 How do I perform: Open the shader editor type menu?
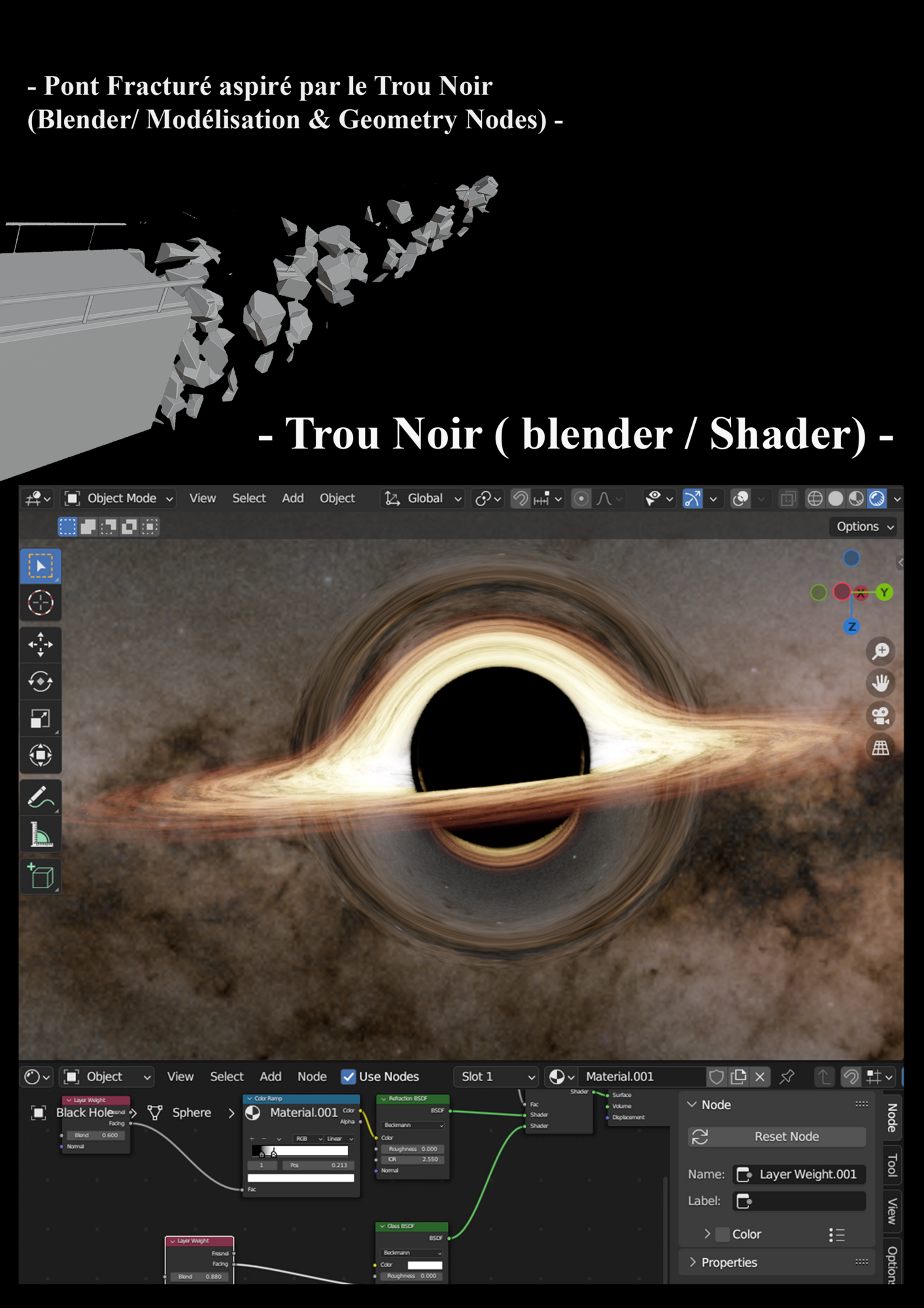pyautogui.click(x=37, y=1076)
